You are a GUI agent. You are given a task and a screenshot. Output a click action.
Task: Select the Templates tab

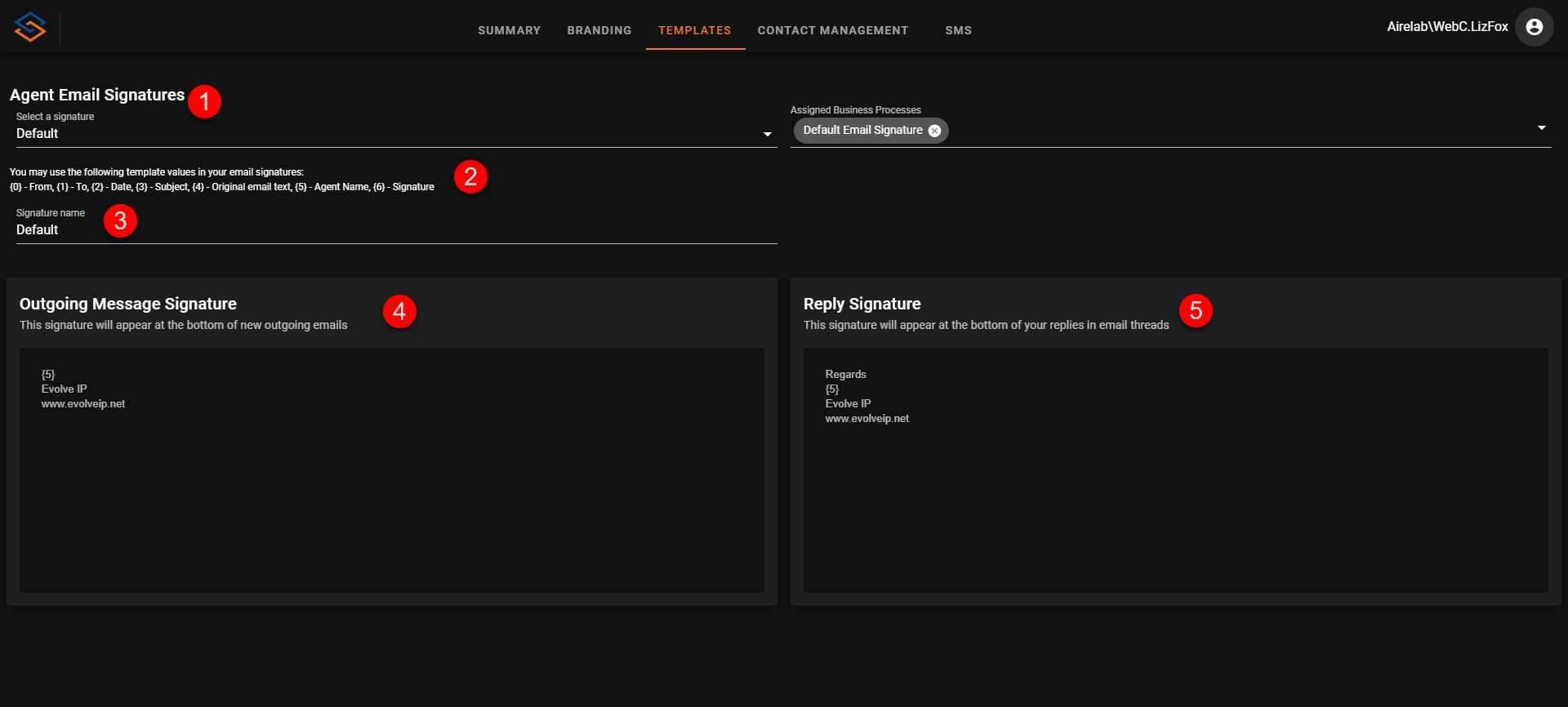(695, 30)
